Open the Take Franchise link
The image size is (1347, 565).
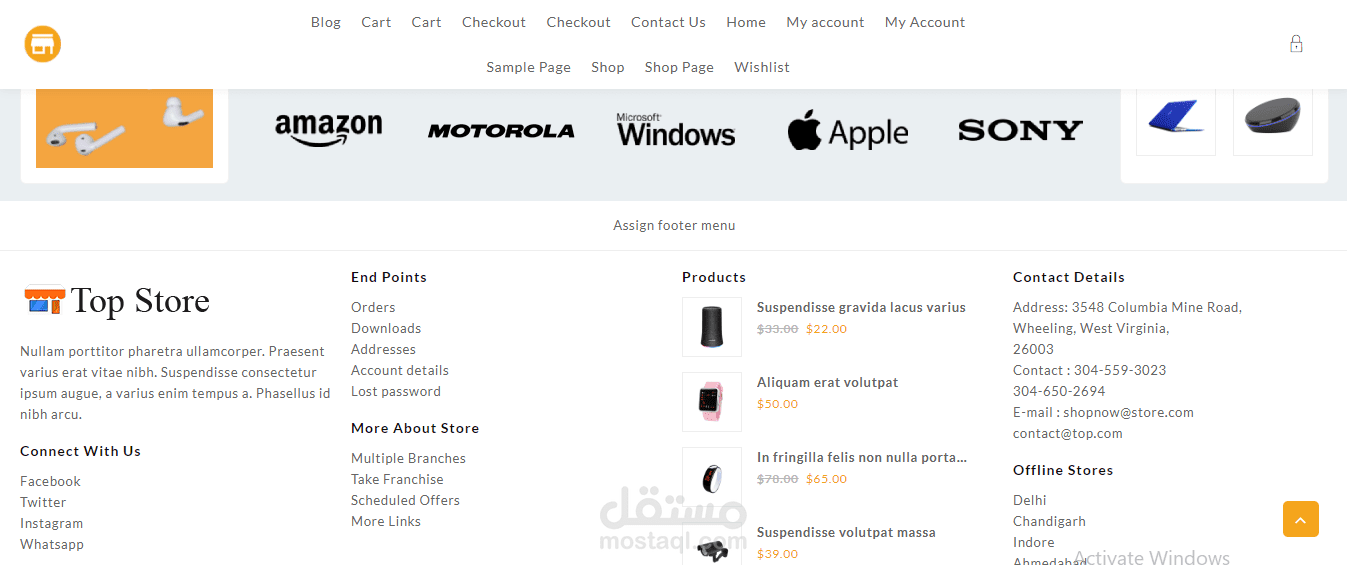coord(397,479)
